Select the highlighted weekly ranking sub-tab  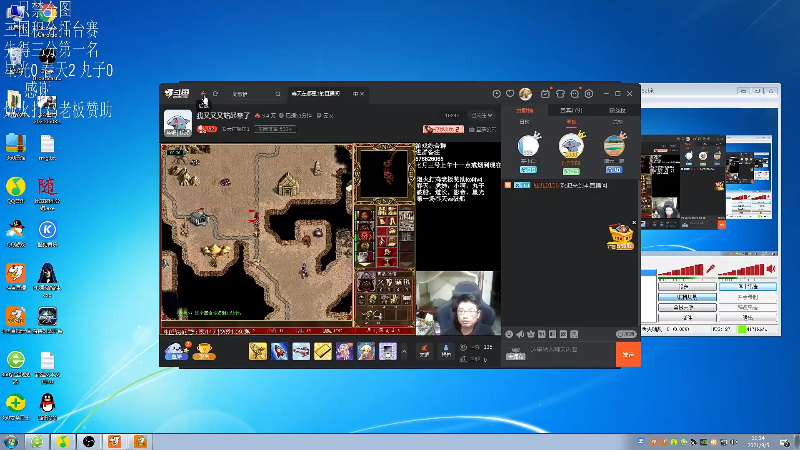coord(571,122)
